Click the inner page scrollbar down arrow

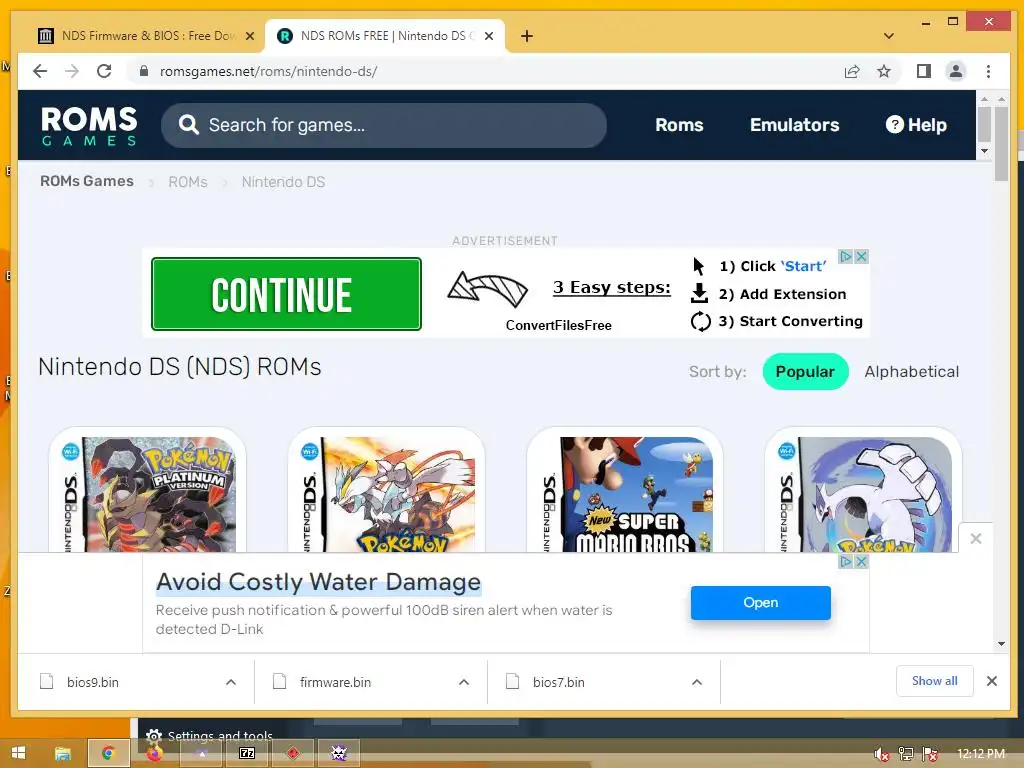tap(984, 151)
